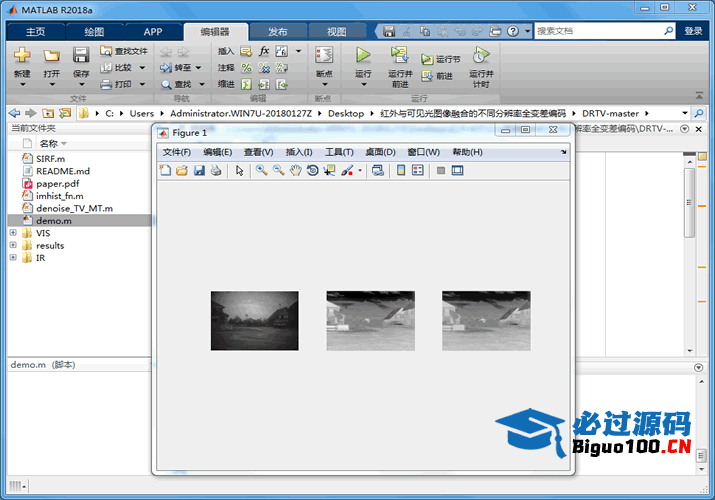Image resolution: width=715 pixels, height=500 pixels.
Task: Click the Zoom In magnifier in Figure toolbar
Action: [x=261, y=171]
